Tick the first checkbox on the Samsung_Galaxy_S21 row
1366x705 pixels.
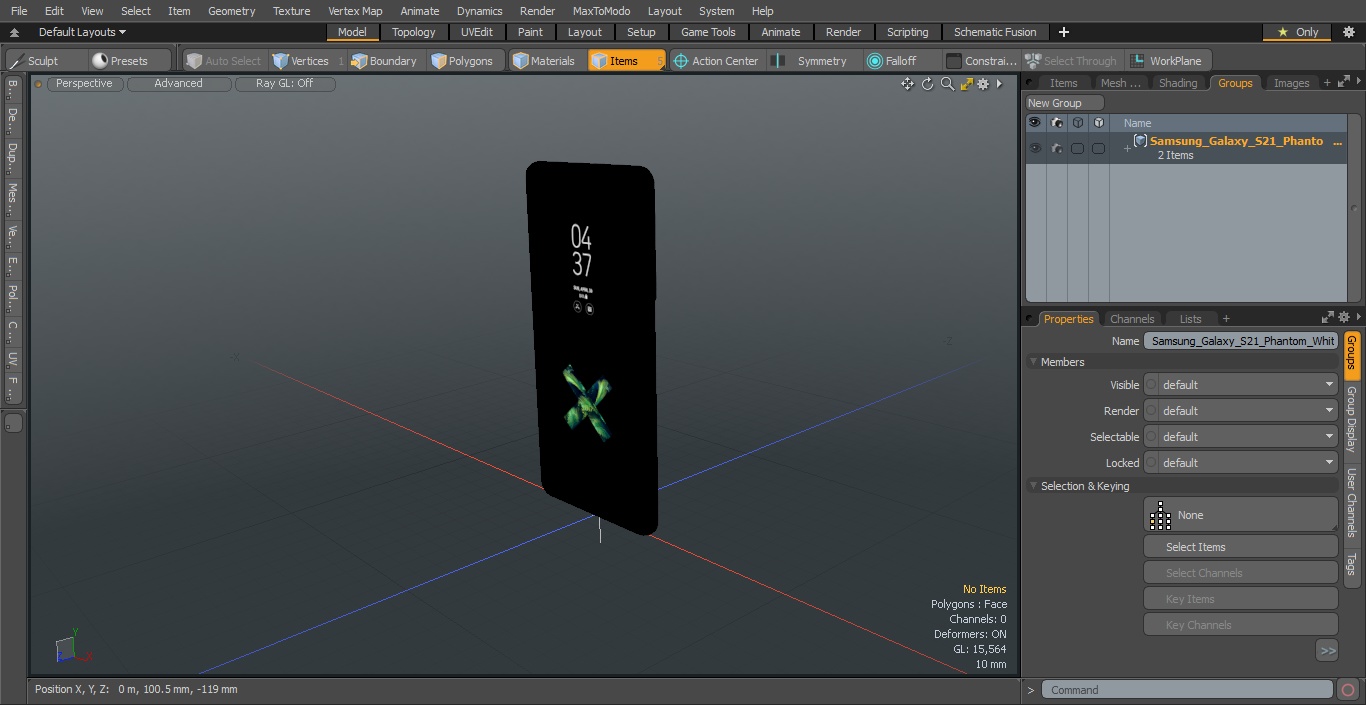click(1077, 148)
